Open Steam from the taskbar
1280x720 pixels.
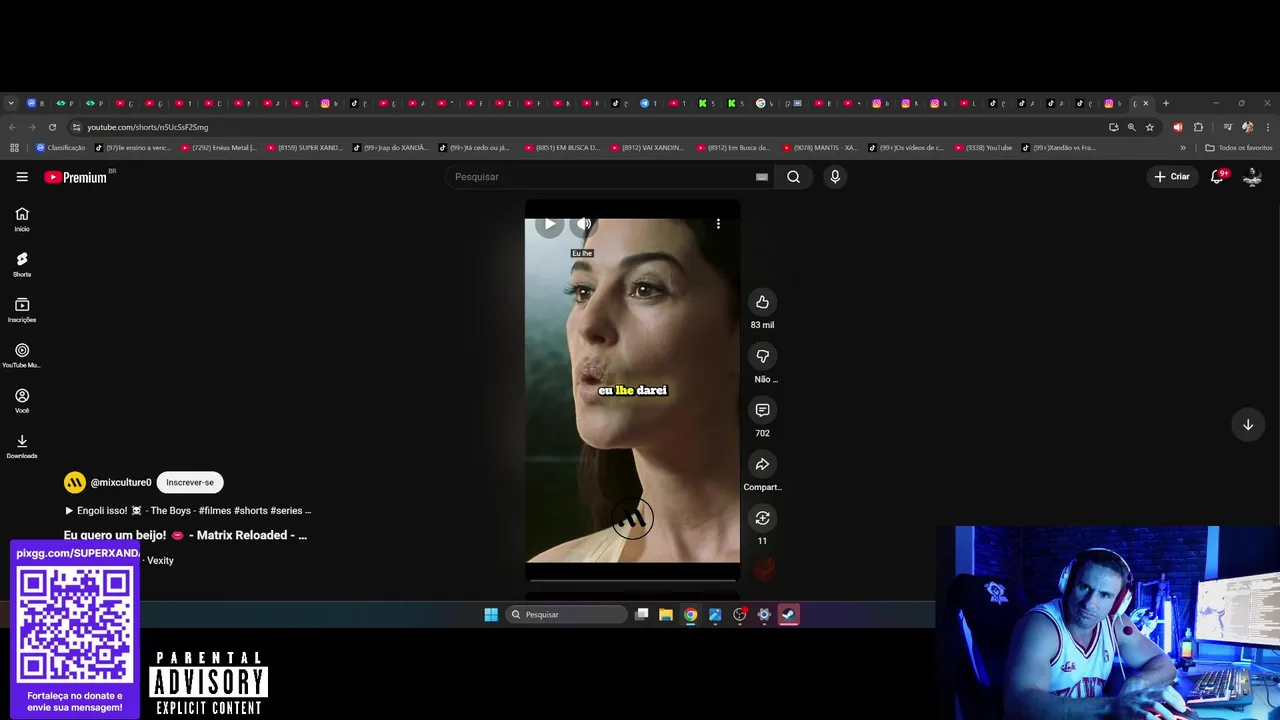(x=789, y=615)
